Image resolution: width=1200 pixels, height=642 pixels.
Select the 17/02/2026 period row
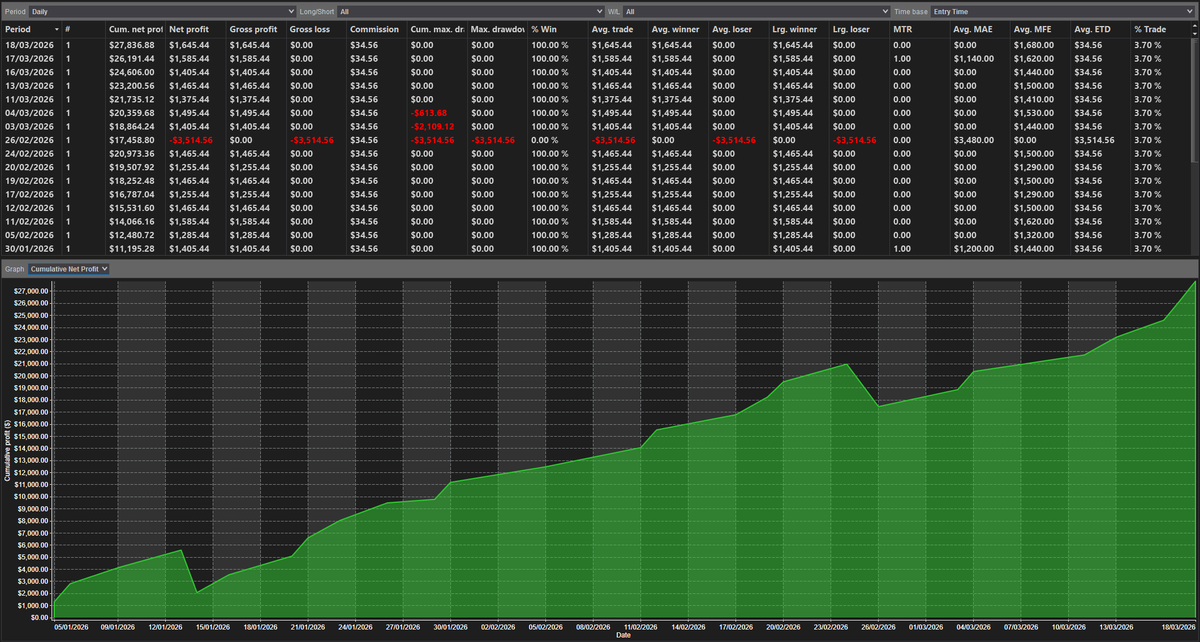(x=596, y=194)
